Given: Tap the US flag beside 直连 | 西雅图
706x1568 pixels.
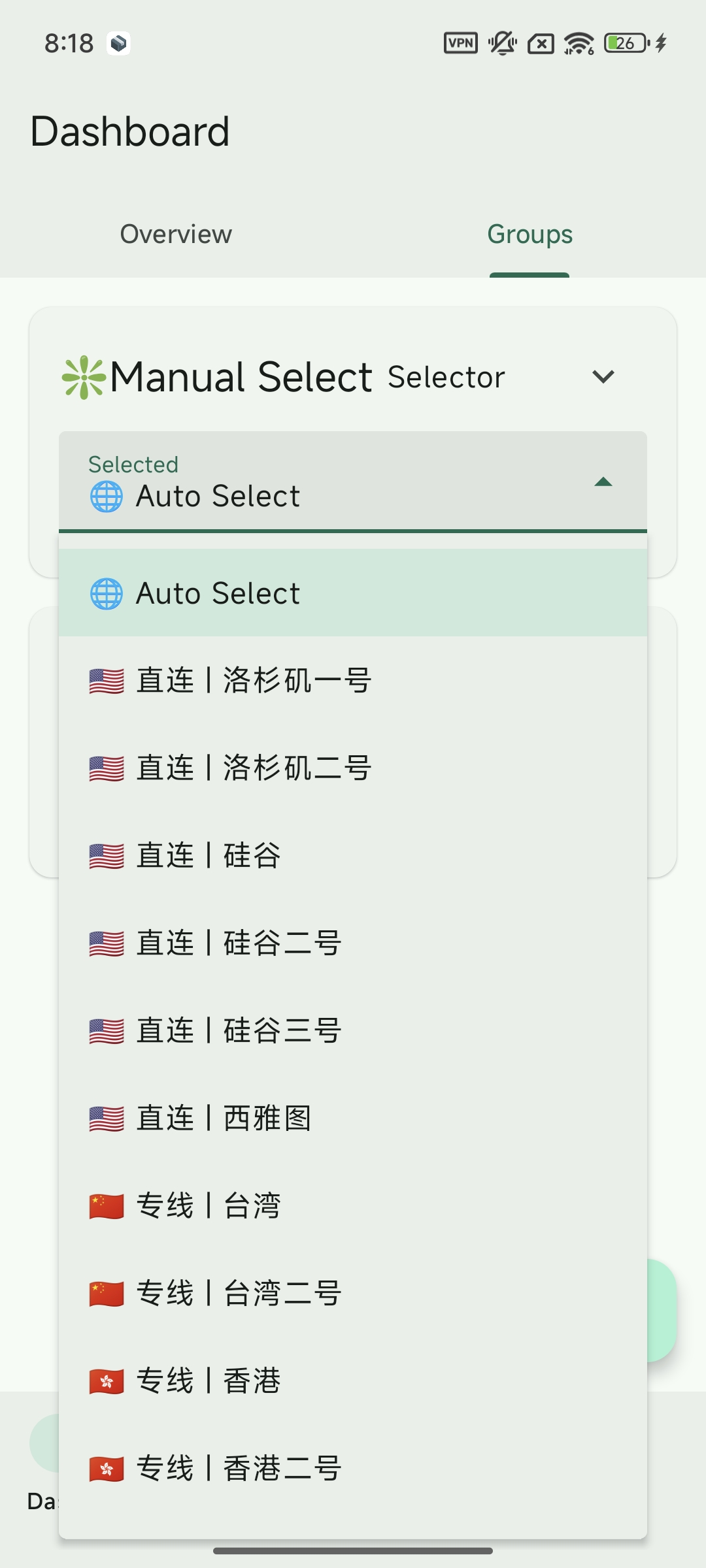Looking at the screenshot, I should (x=107, y=1119).
